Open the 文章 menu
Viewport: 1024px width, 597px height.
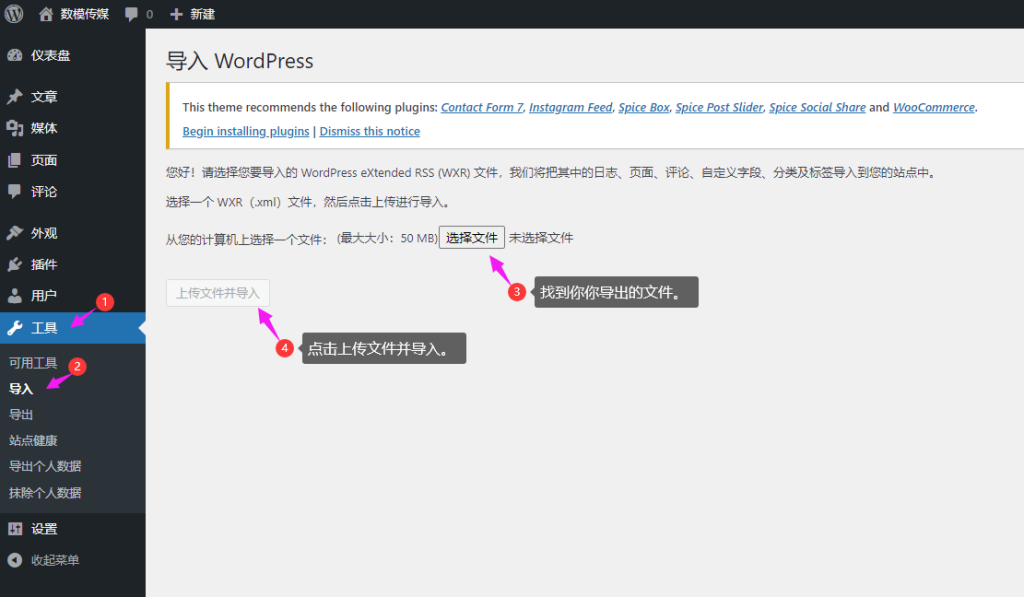(72, 97)
